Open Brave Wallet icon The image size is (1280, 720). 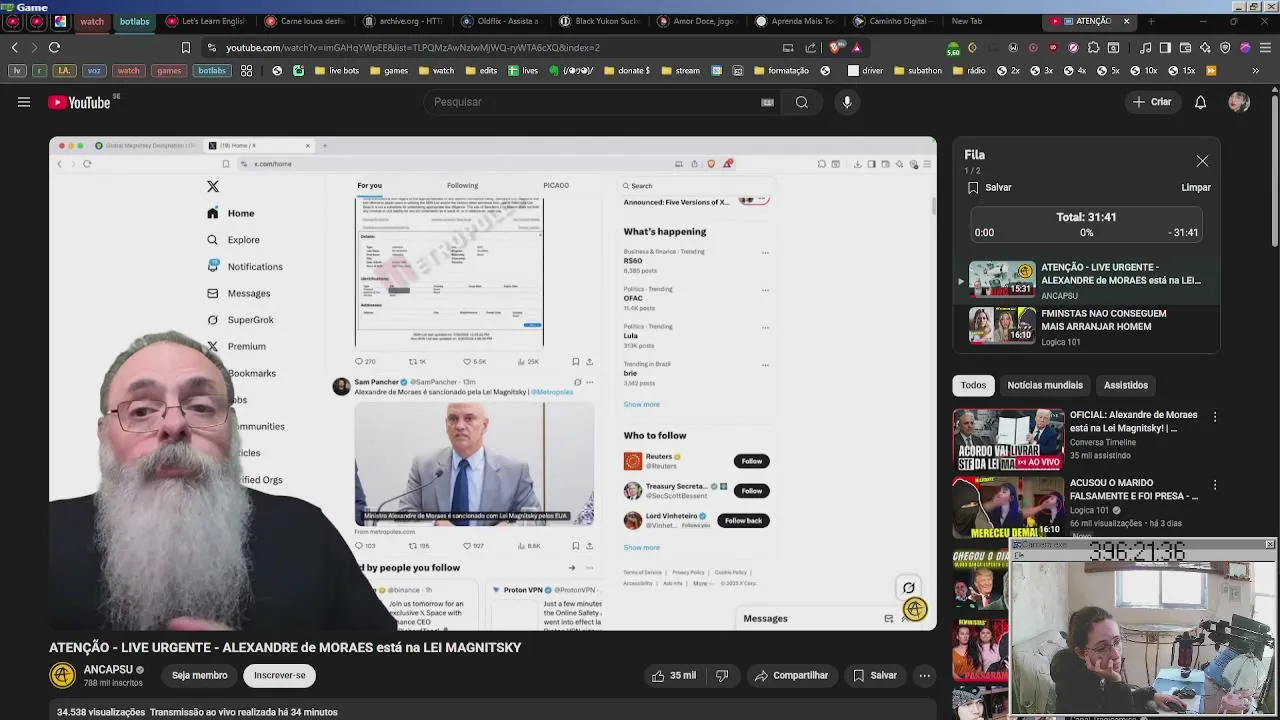(1186, 47)
